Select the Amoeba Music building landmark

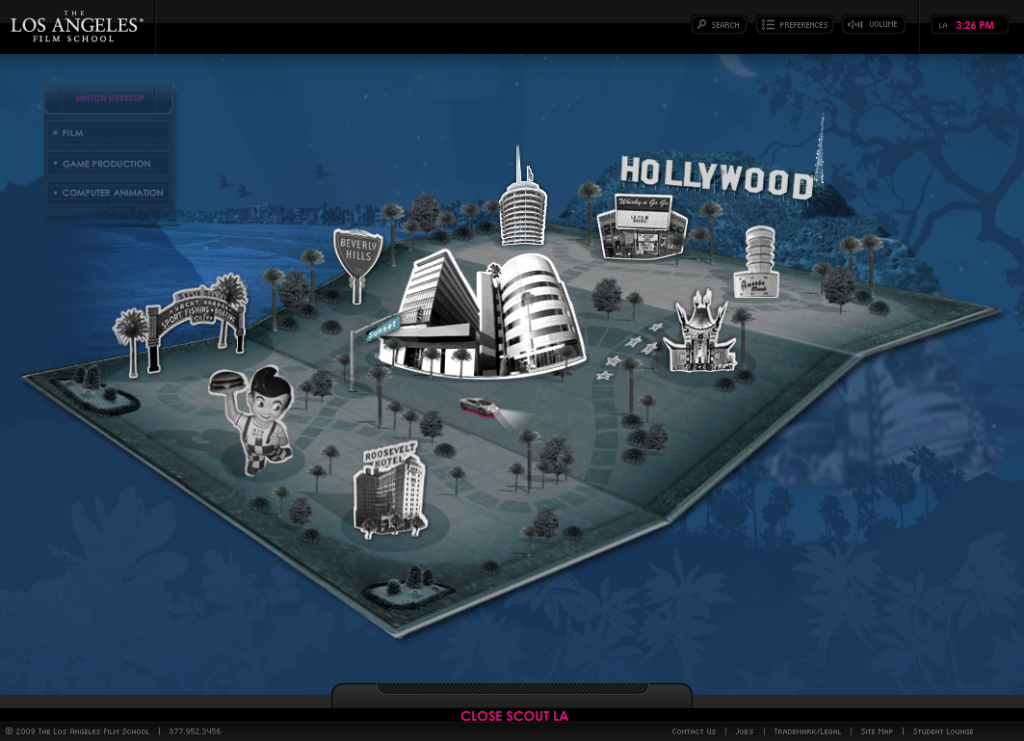(x=758, y=262)
